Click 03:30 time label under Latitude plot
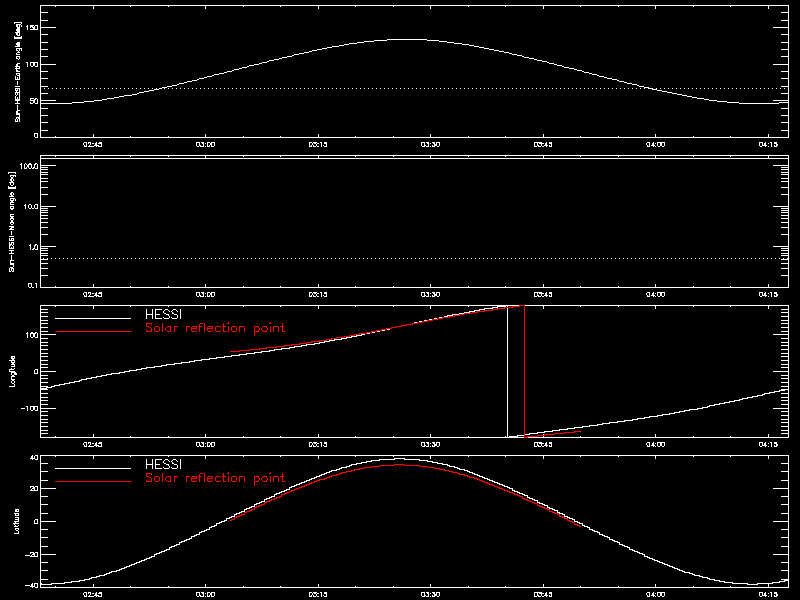 click(x=430, y=595)
